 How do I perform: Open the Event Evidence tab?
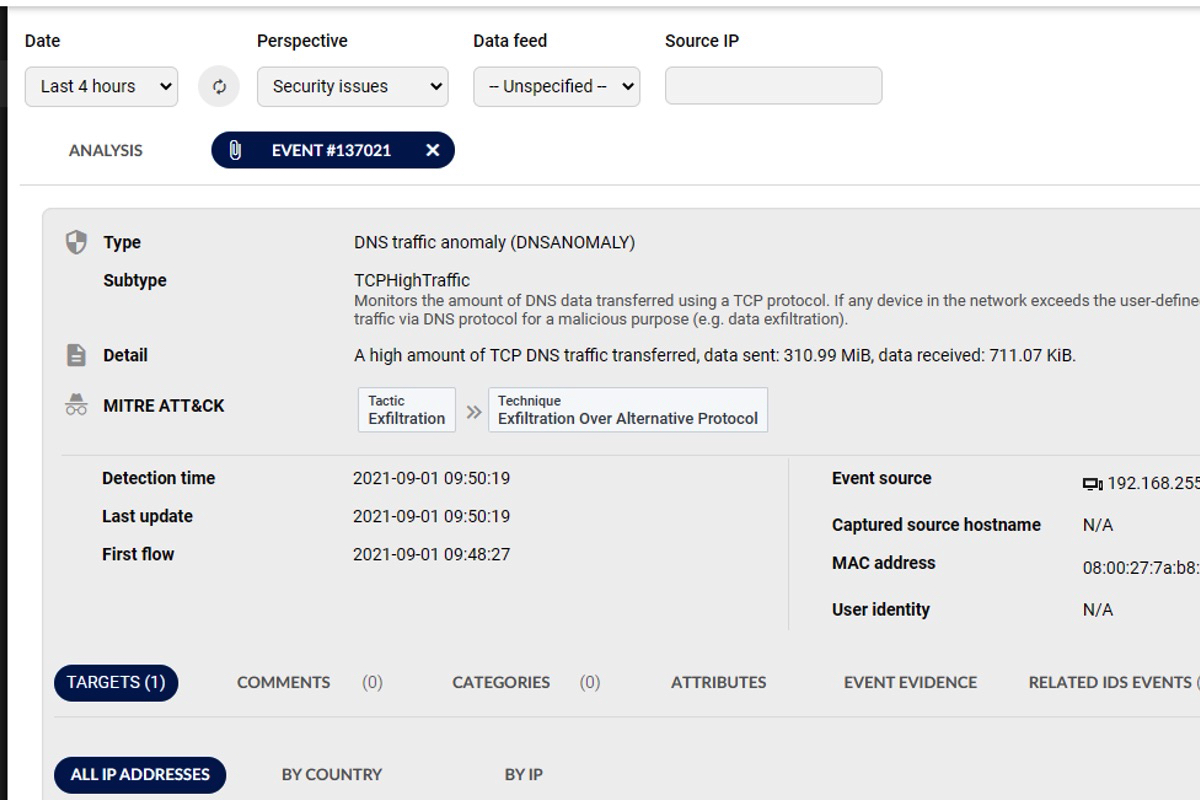(x=910, y=682)
